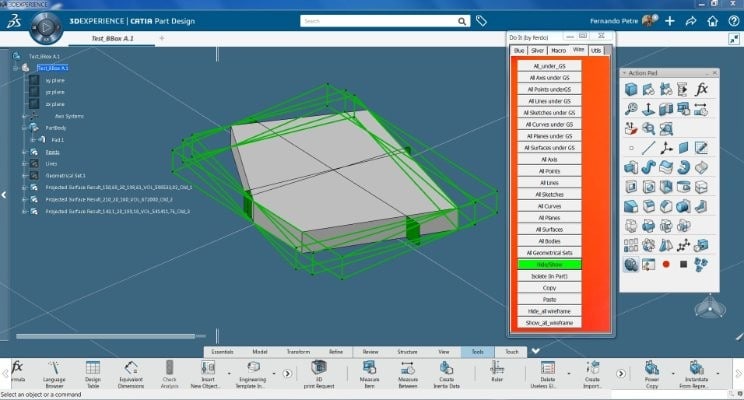Click the All Geometrical Sets button

pyautogui.click(x=549, y=253)
